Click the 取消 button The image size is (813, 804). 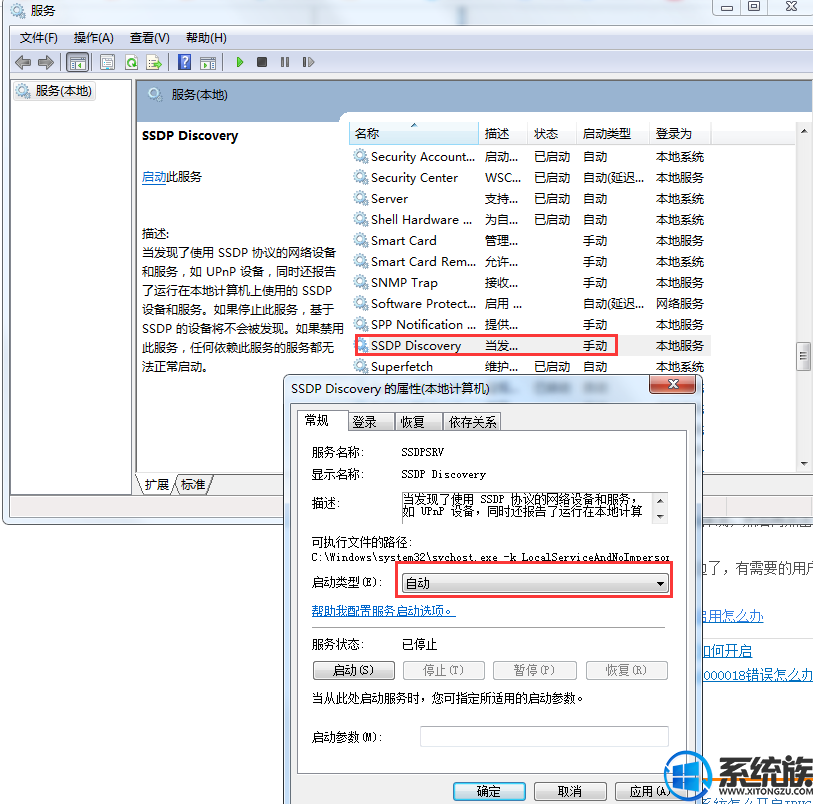click(570, 792)
